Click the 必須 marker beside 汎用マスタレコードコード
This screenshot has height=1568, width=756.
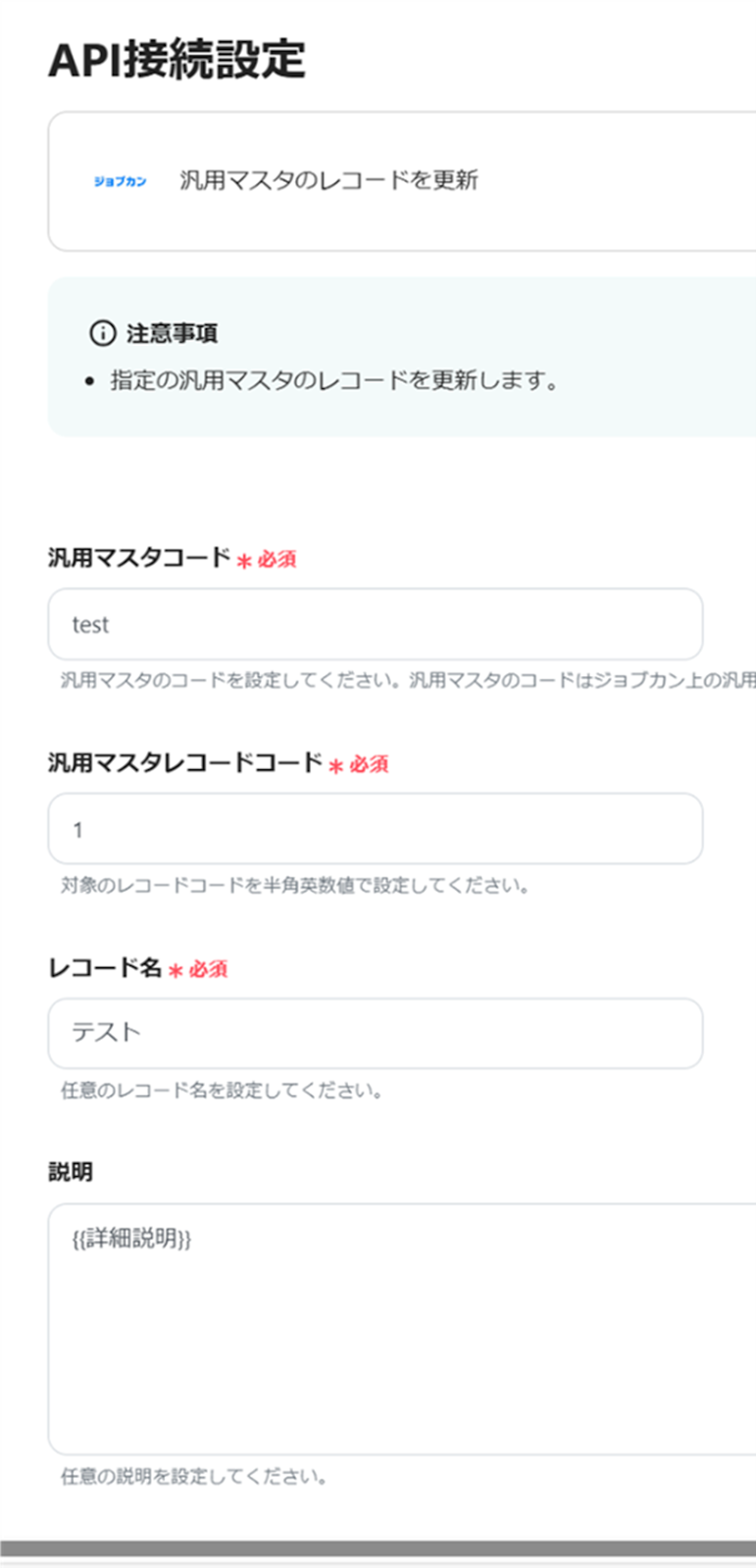(x=369, y=764)
